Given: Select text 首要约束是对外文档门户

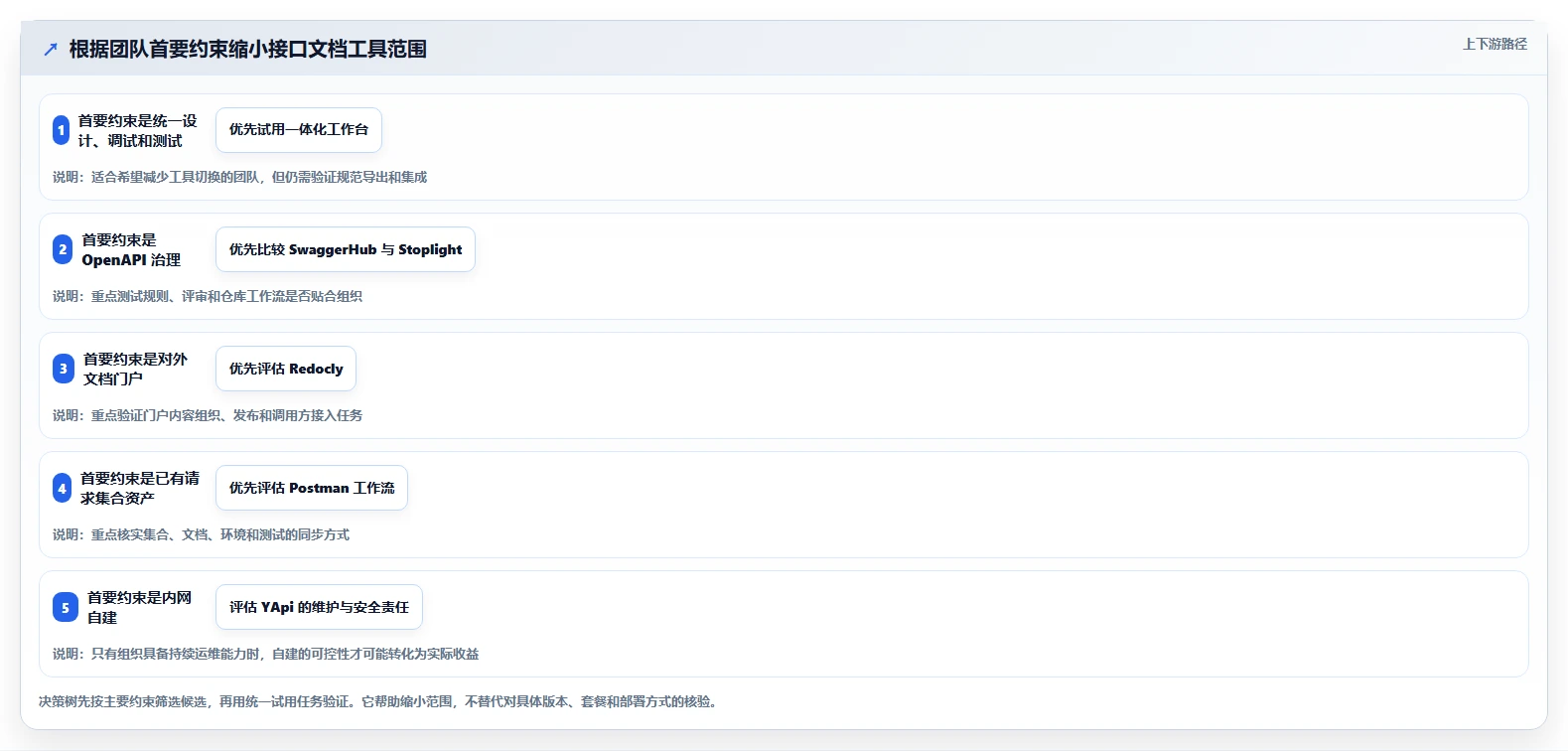Looking at the screenshot, I should (x=135, y=369).
